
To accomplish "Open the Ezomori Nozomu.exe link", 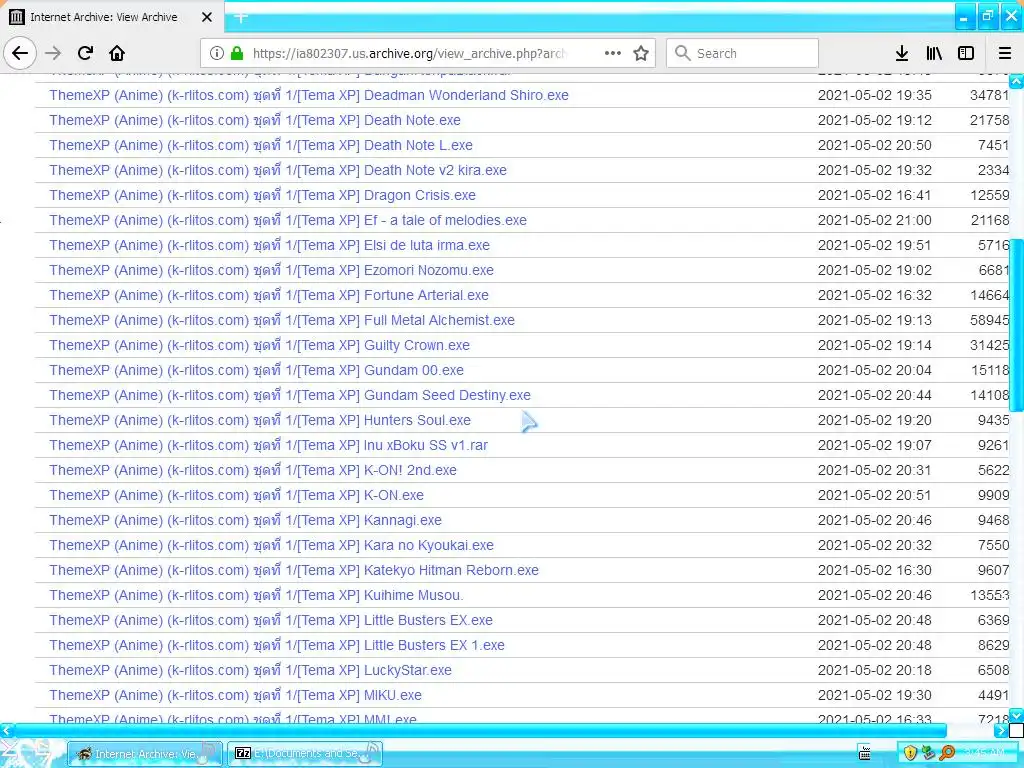I will [271, 270].
